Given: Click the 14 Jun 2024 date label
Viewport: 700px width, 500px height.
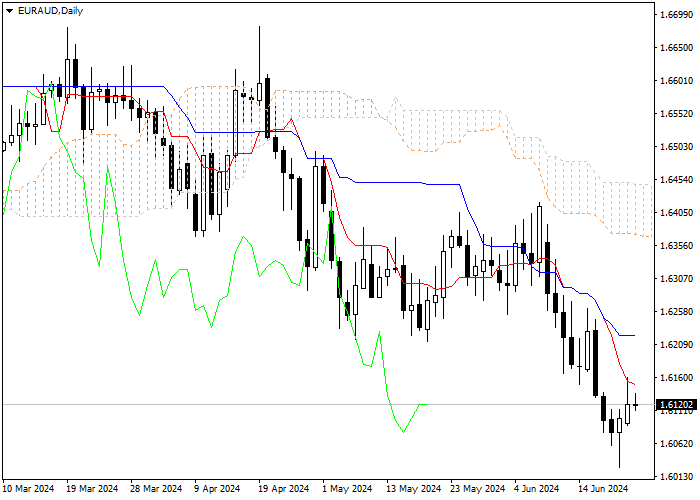Looking at the screenshot, I should (604, 489).
